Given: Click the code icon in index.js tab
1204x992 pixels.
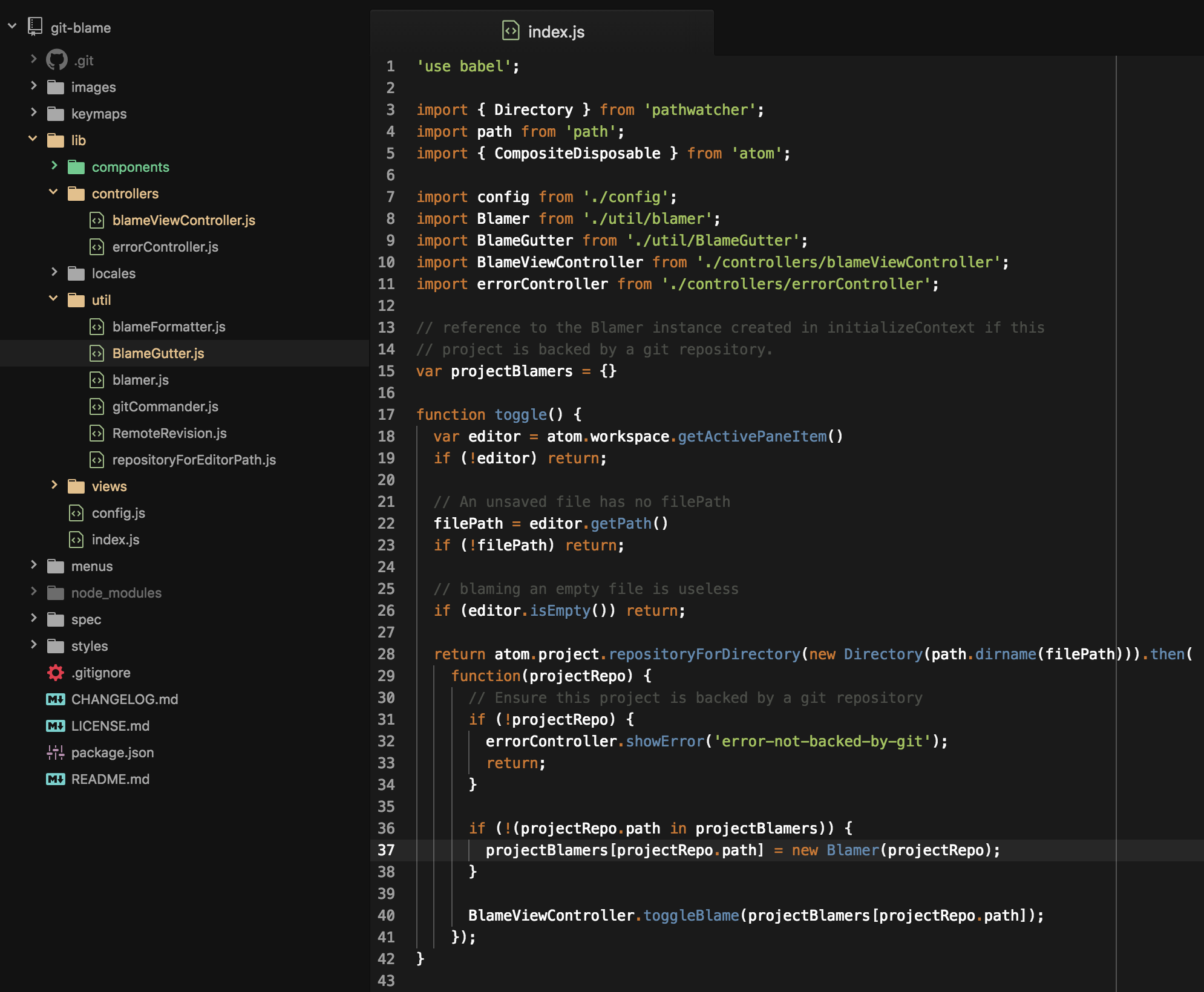Looking at the screenshot, I should [x=511, y=31].
